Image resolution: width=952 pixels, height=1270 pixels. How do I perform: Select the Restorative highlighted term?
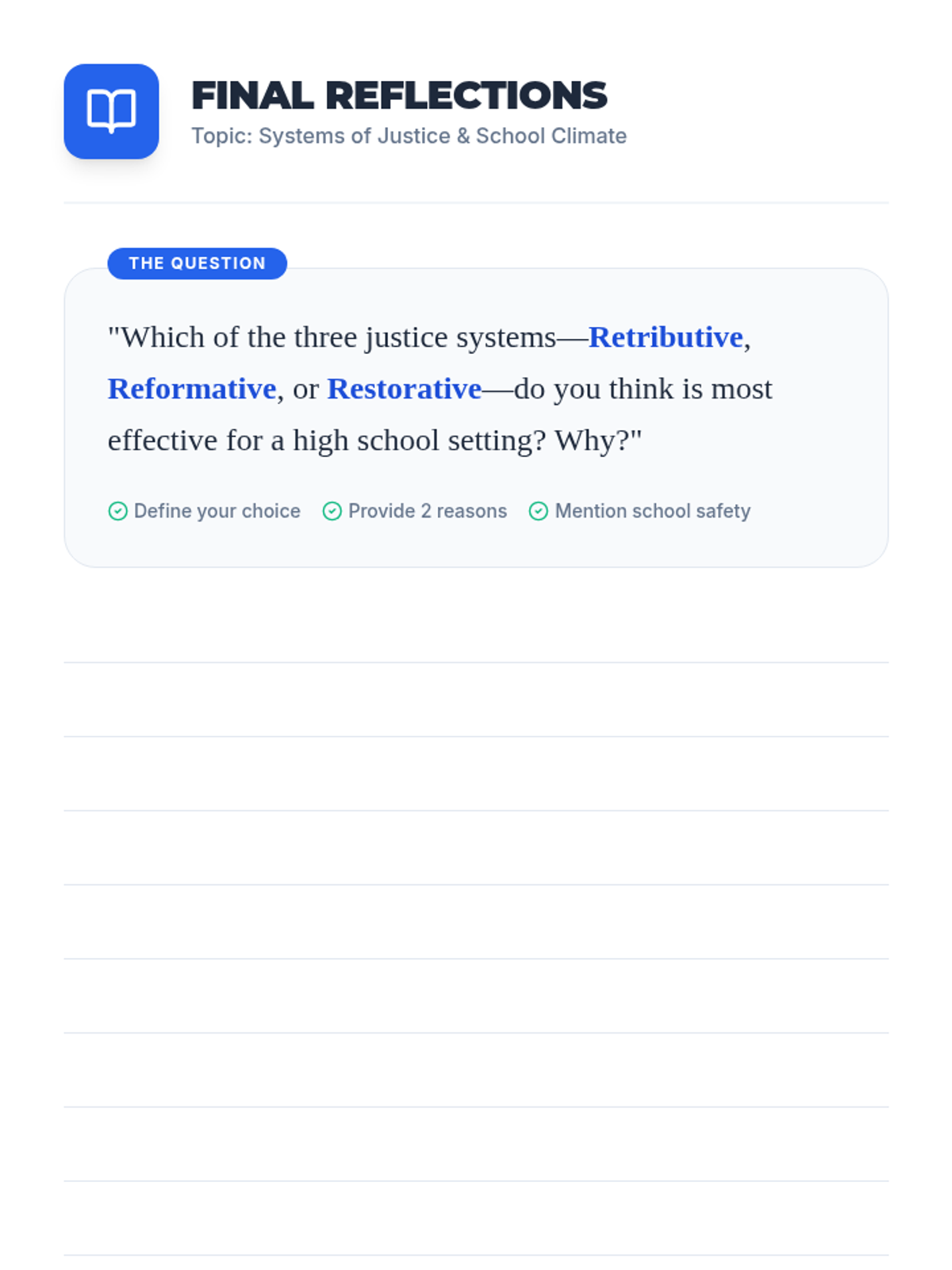pos(404,389)
